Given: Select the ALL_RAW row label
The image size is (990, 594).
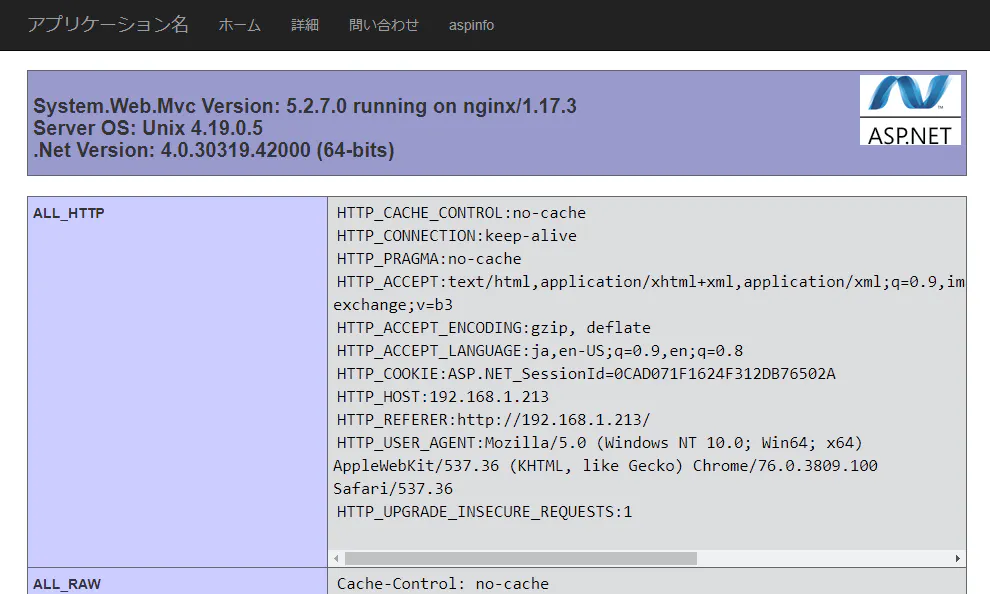Looking at the screenshot, I should tap(62, 583).
